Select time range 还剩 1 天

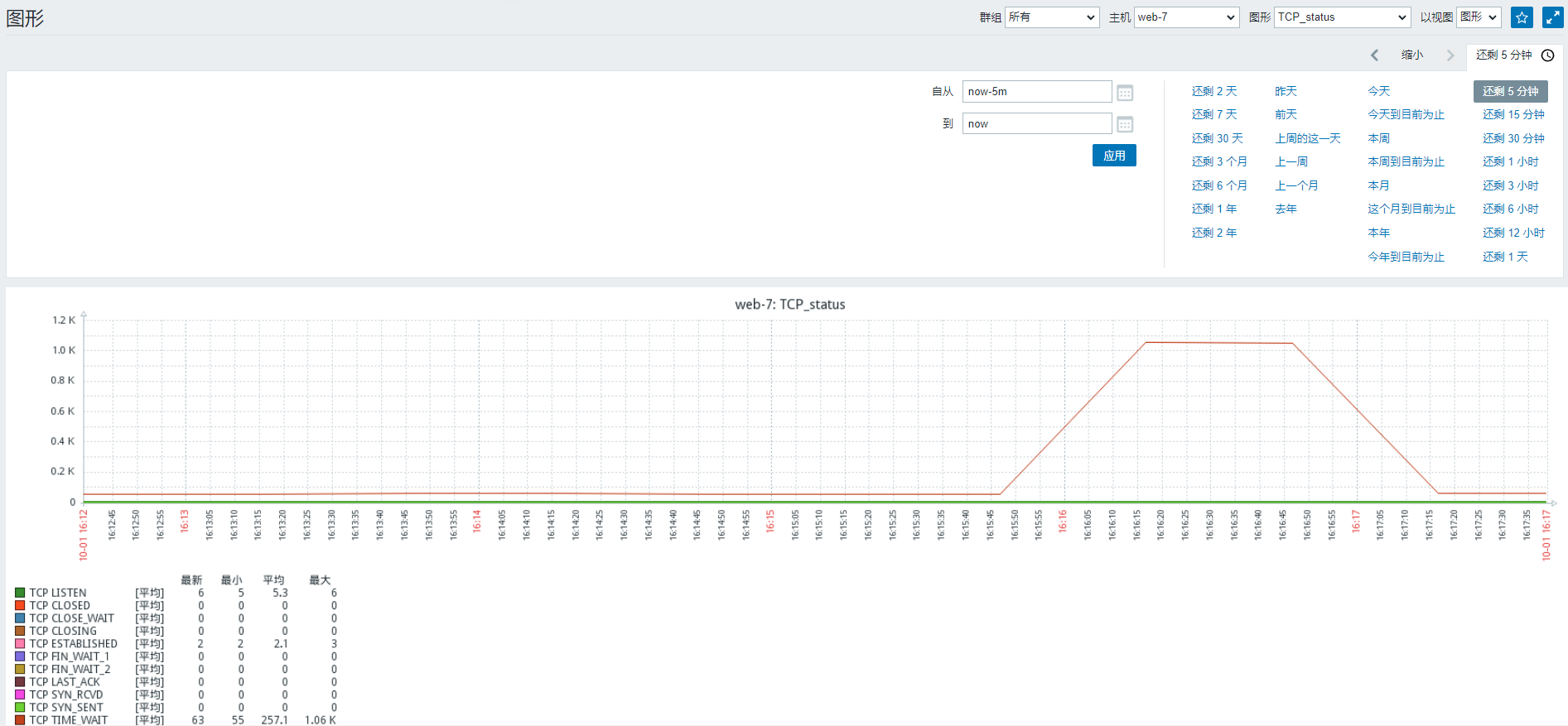(1506, 257)
